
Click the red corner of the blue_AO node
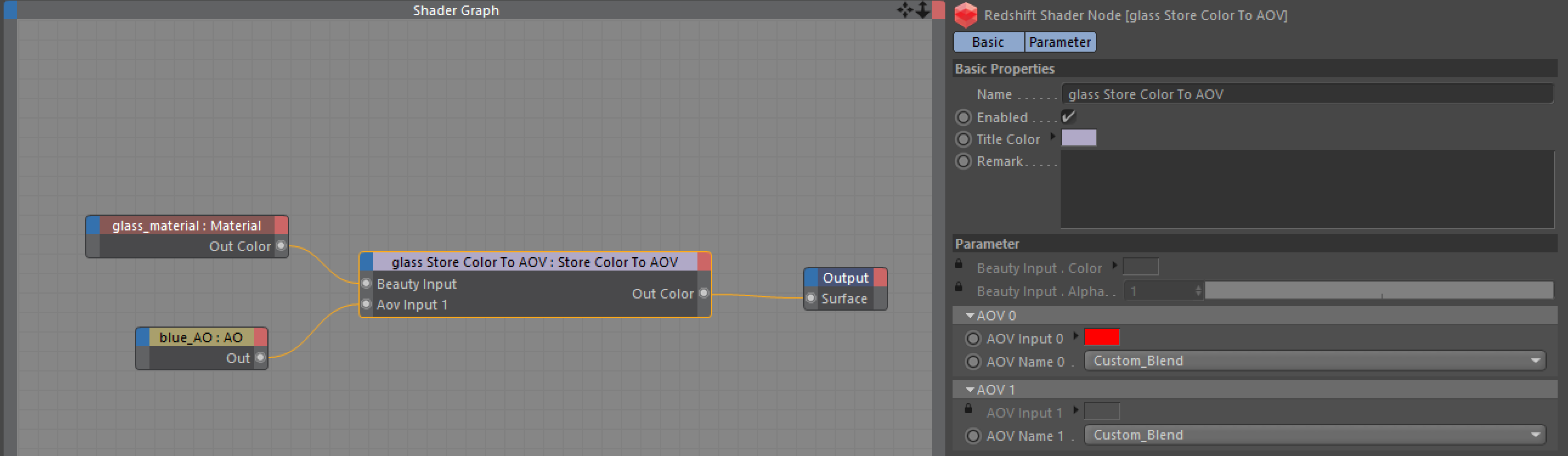click(261, 337)
